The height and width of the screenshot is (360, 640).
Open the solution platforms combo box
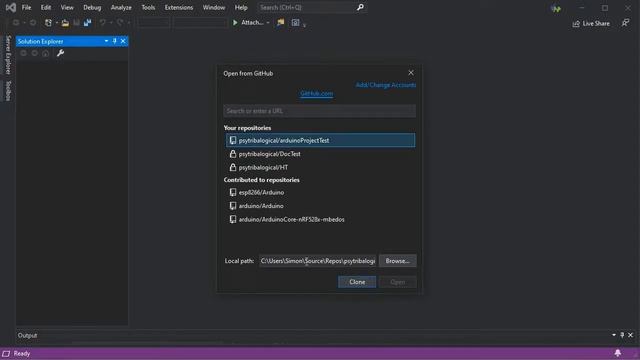click(200, 23)
